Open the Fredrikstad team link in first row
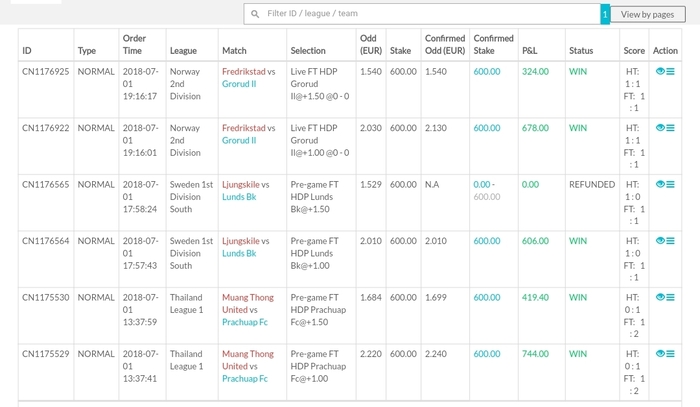The image size is (700, 407). click(x=243, y=71)
